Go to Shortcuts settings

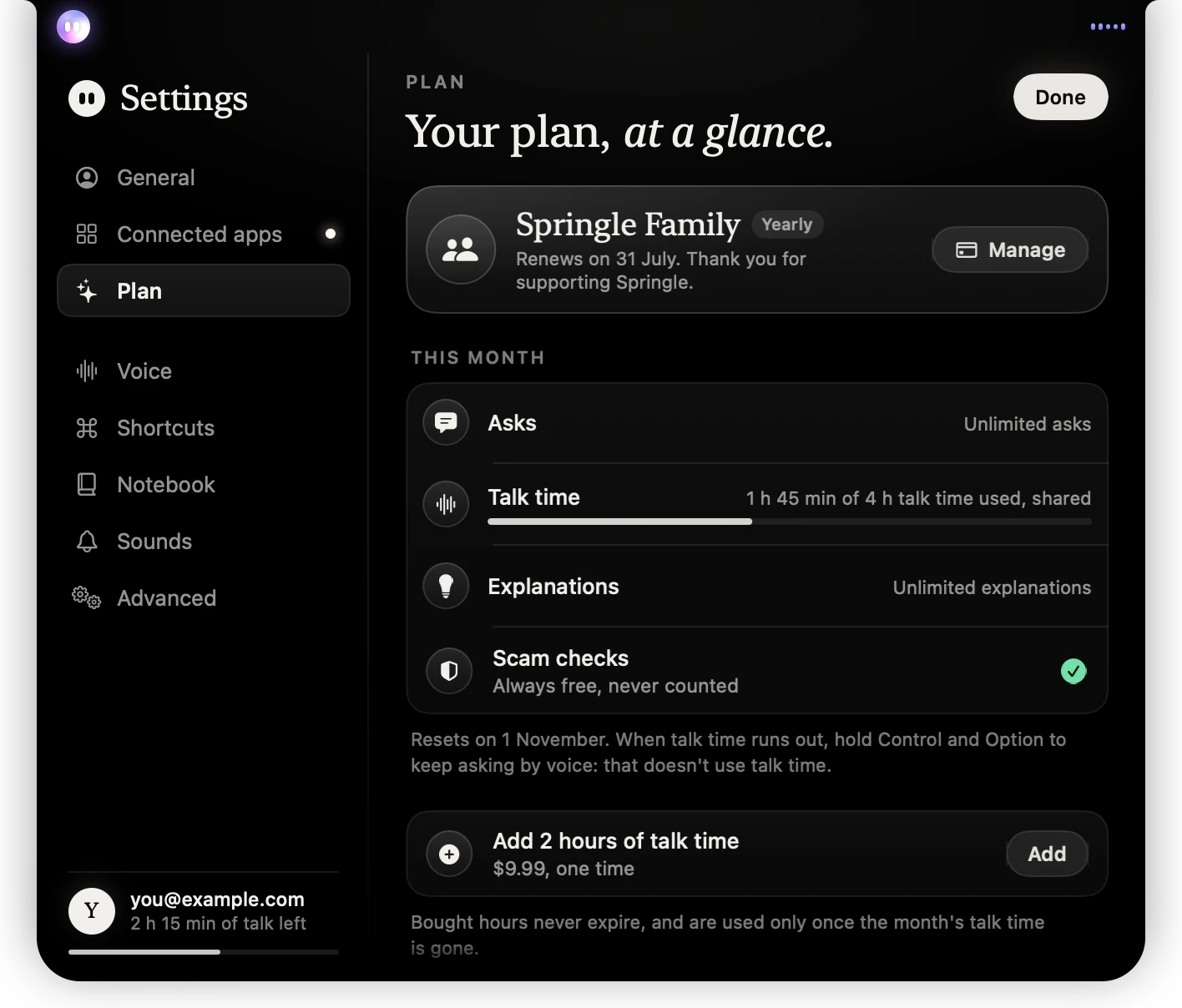[x=204, y=428]
